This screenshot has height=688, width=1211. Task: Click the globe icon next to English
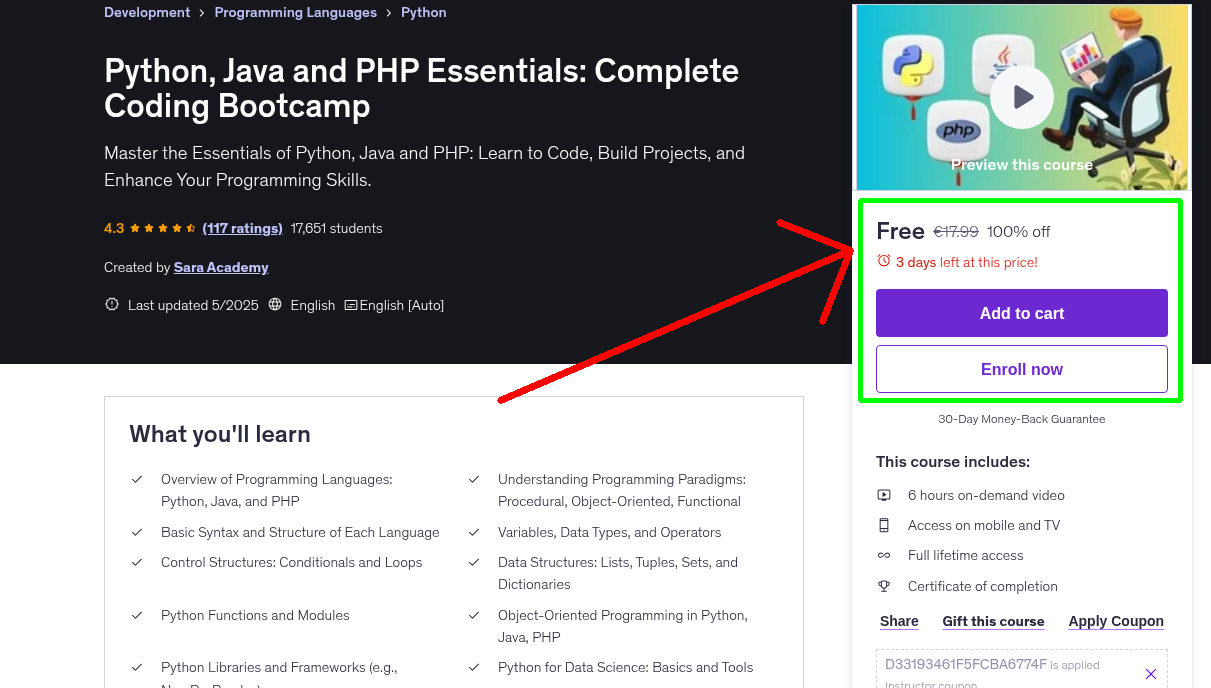tap(275, 305)
